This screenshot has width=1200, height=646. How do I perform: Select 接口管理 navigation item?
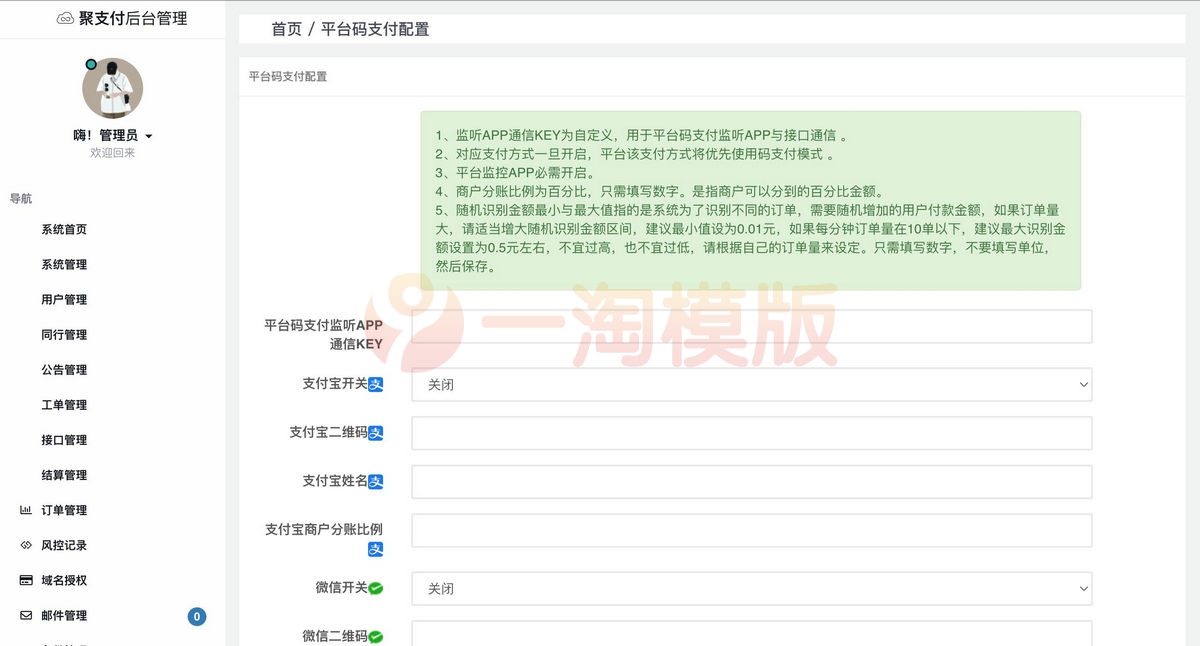(64, 439)
